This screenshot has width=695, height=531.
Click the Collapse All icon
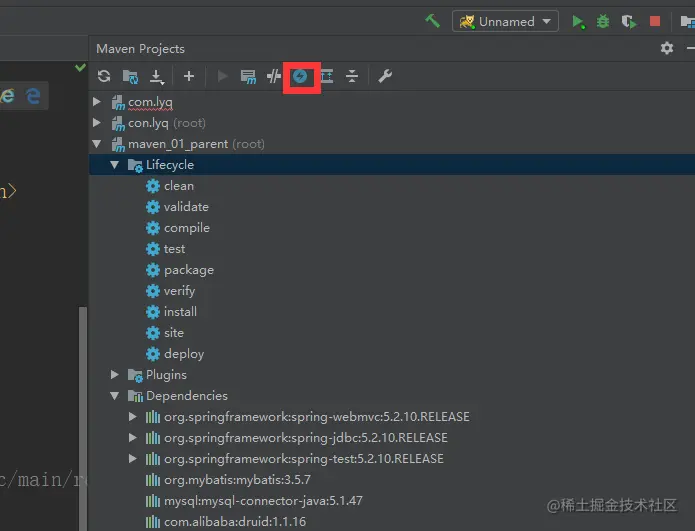pyautogui.click(x=352, y=76)
